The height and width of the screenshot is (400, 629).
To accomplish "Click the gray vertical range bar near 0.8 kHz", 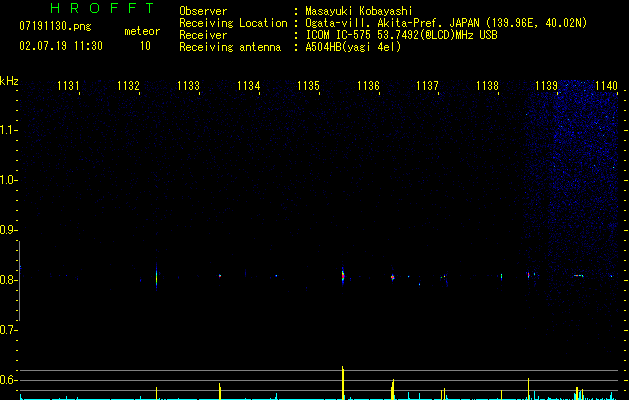I will pyautogui.click(x=19, y=281).
